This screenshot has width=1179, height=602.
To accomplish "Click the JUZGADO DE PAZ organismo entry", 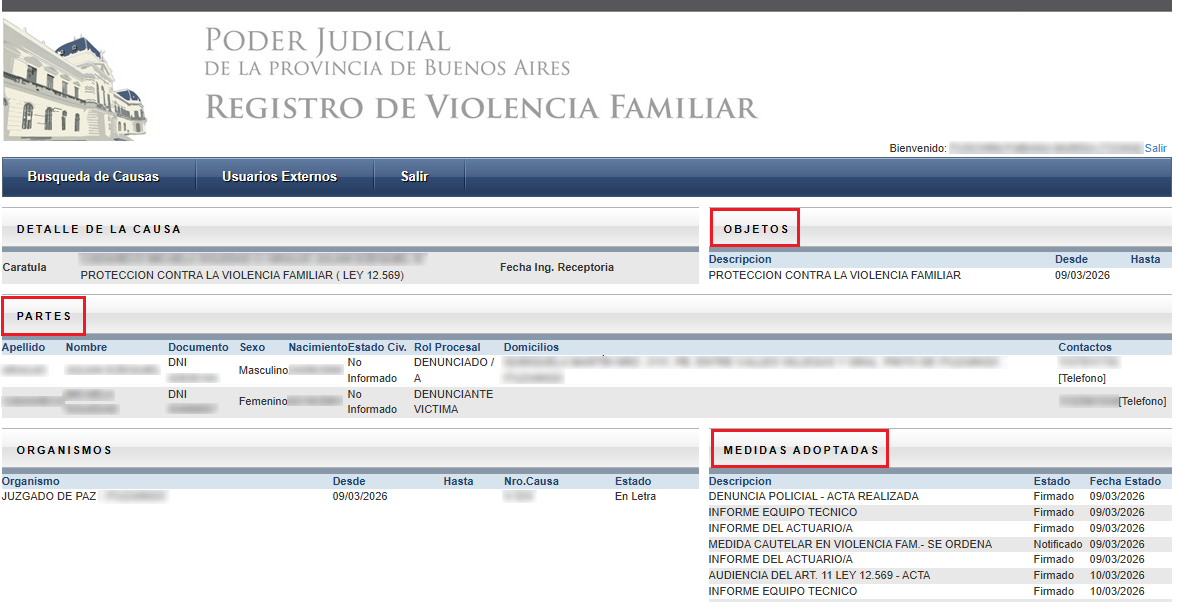I will pyautogui.click(x=50, y=496).
